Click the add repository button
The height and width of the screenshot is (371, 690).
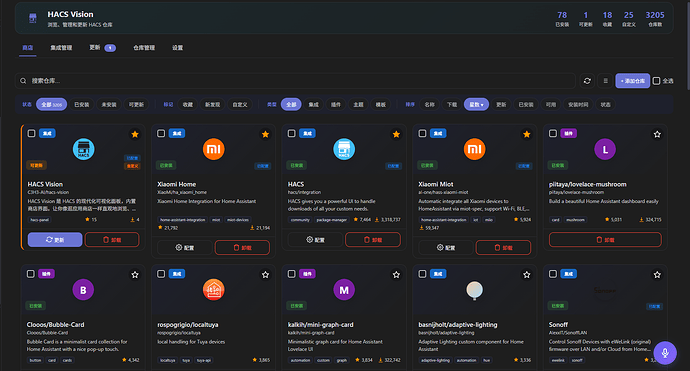(632, 81)
